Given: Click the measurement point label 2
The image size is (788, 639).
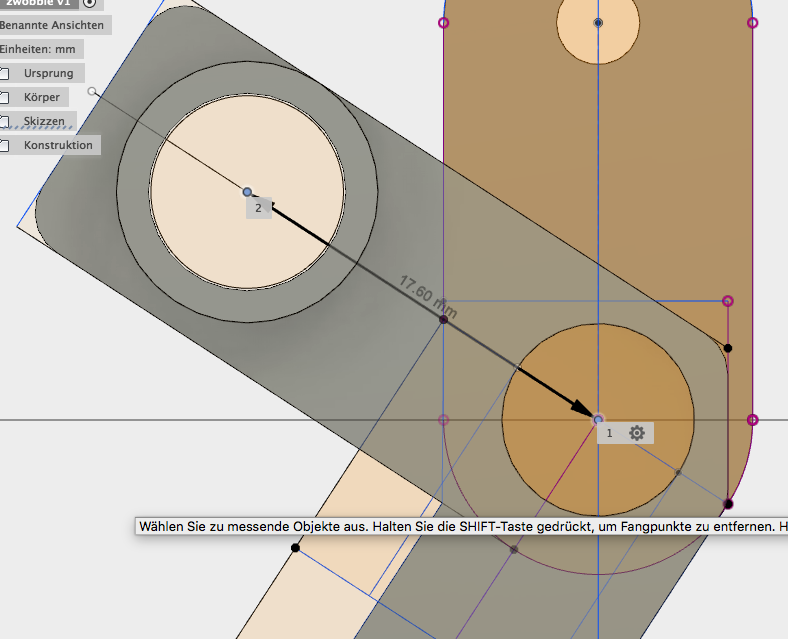Looking at the screenshot, I should [258, 208].
